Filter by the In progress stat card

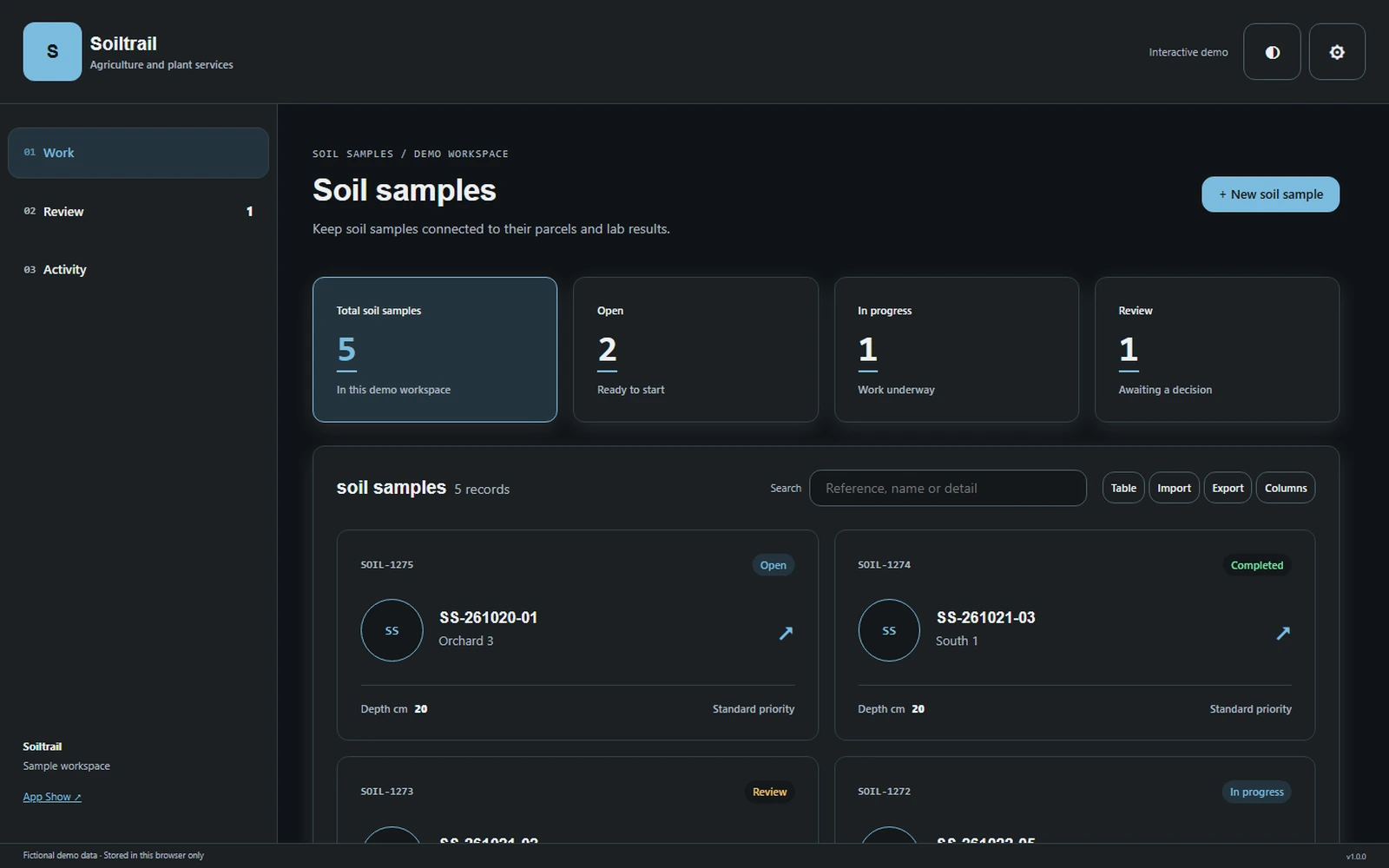(x=957, y=350)
